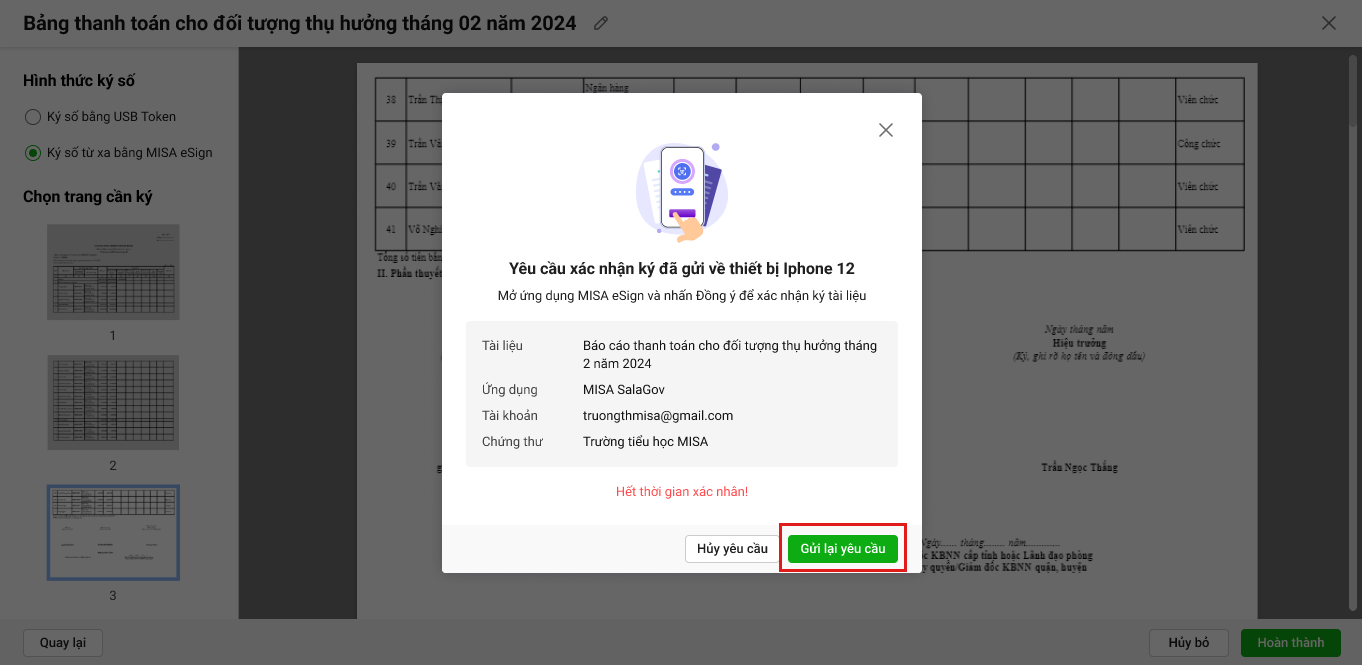This screenshot has height=665, width=1362.
Task: Click the Chọn trang cần ký heading
Action: click(x=88, y=197)
